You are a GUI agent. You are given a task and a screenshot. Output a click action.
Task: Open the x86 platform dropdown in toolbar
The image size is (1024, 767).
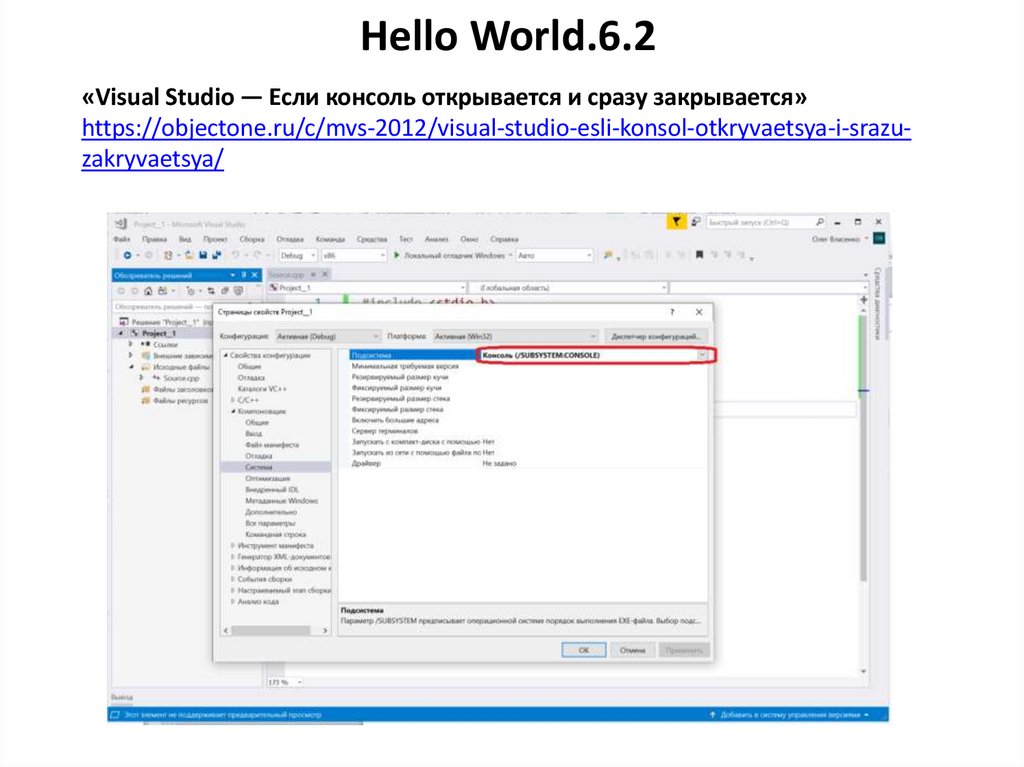[x=354, y=255]
